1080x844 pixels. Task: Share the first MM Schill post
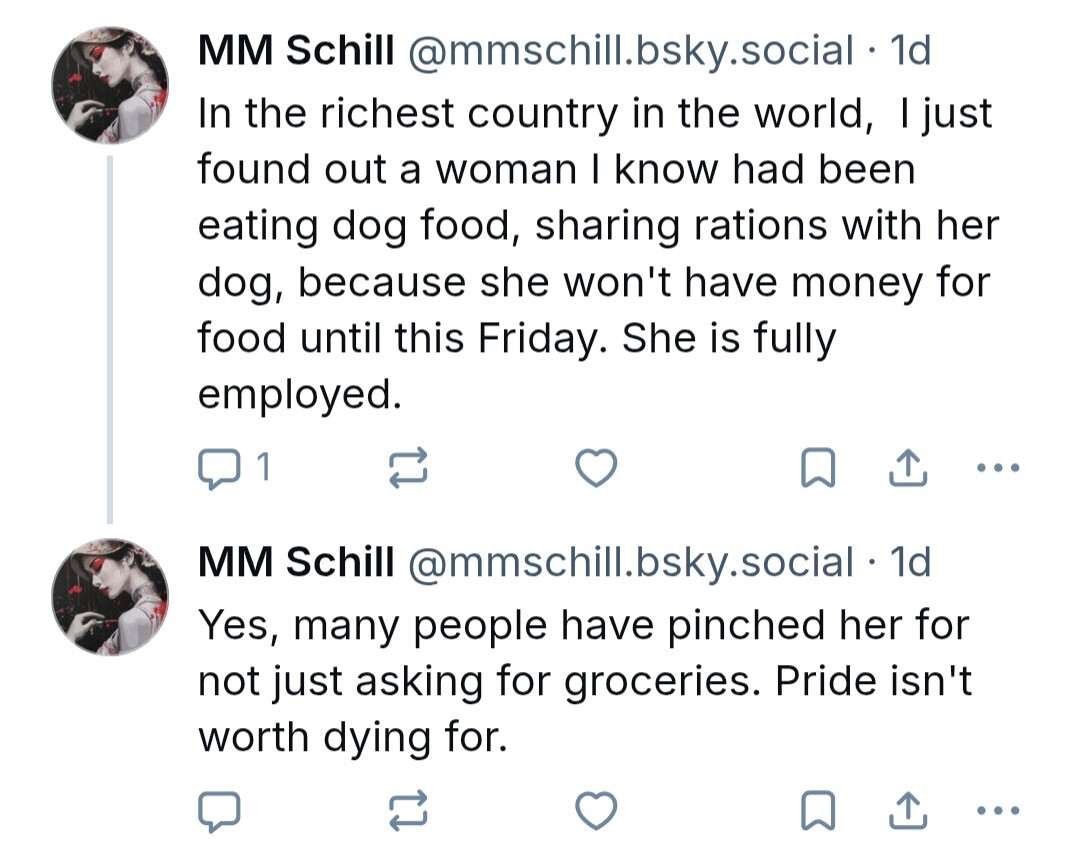coord(908,468)
